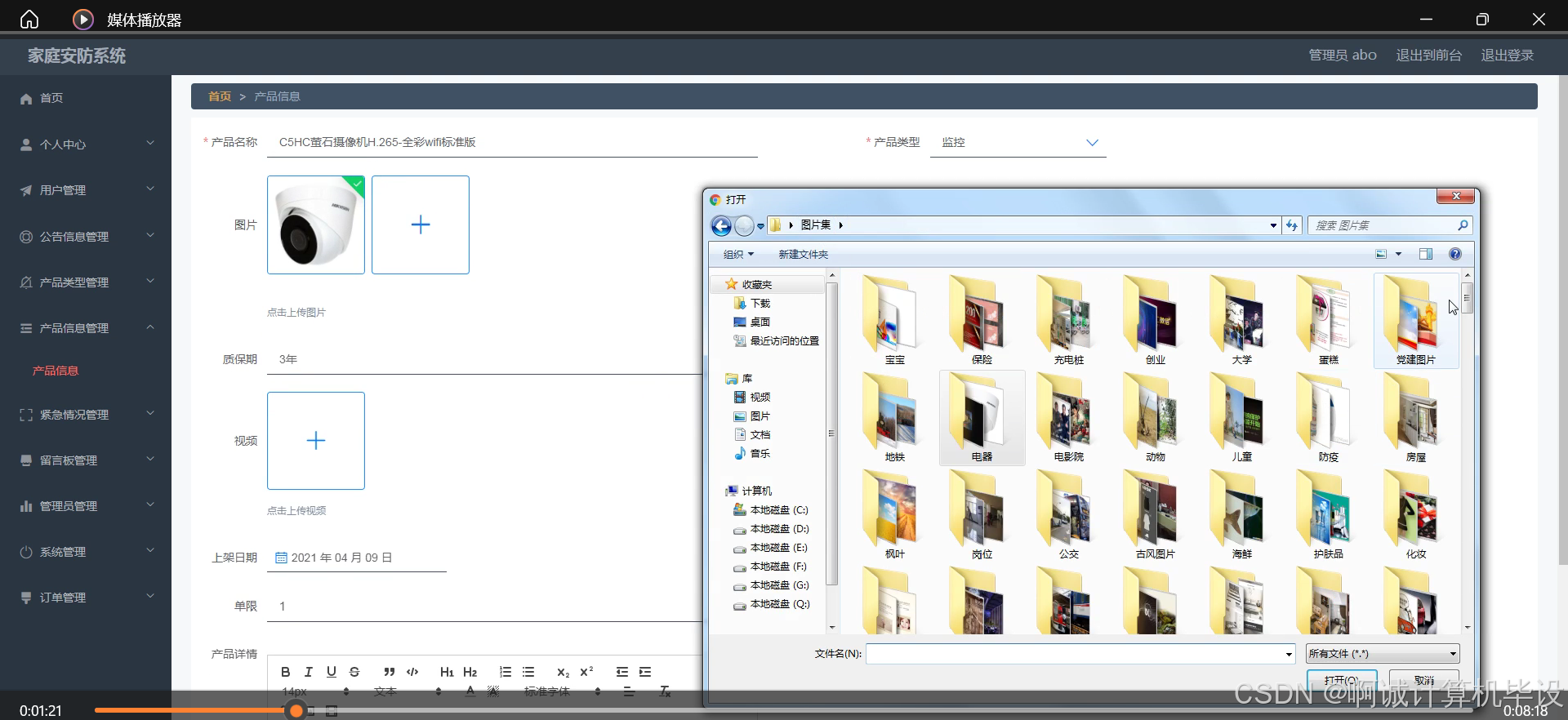Open 订单管理 in the sidebar

[x=86, y=598]
